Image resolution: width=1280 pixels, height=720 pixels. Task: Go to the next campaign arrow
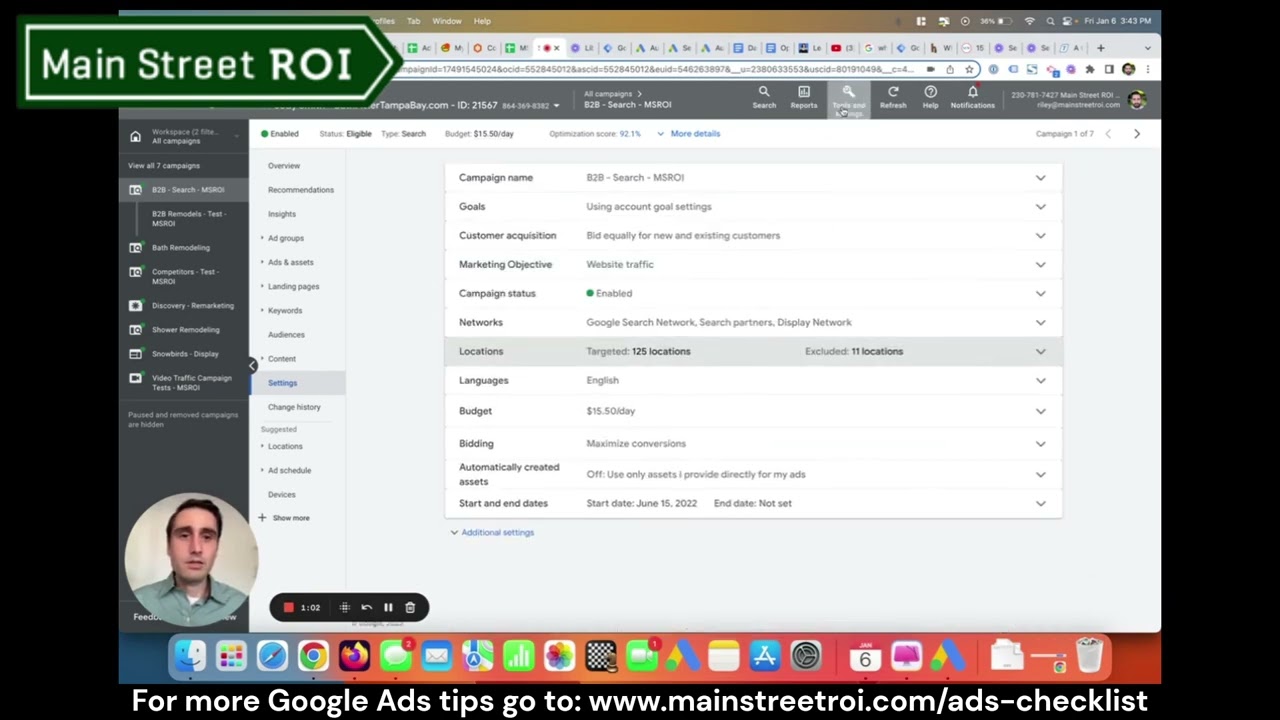coord(1136,134)
